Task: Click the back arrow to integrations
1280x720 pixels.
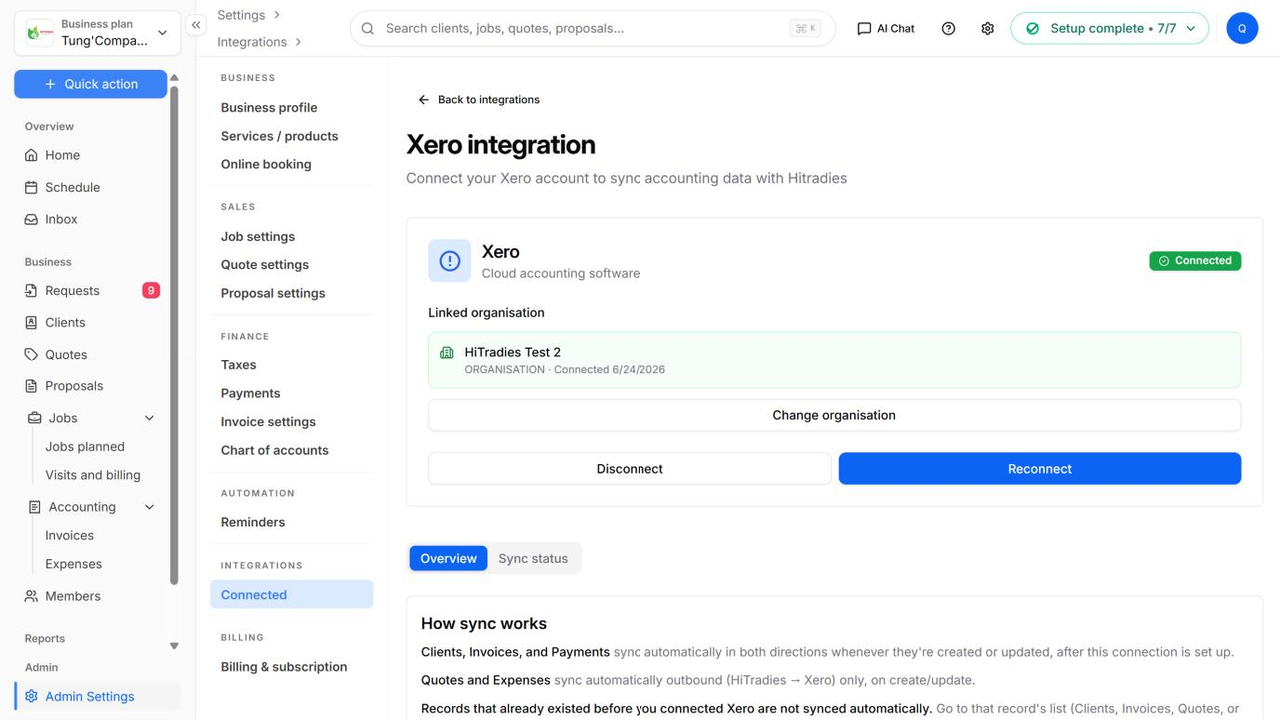Action: click(x=424, y=100)
